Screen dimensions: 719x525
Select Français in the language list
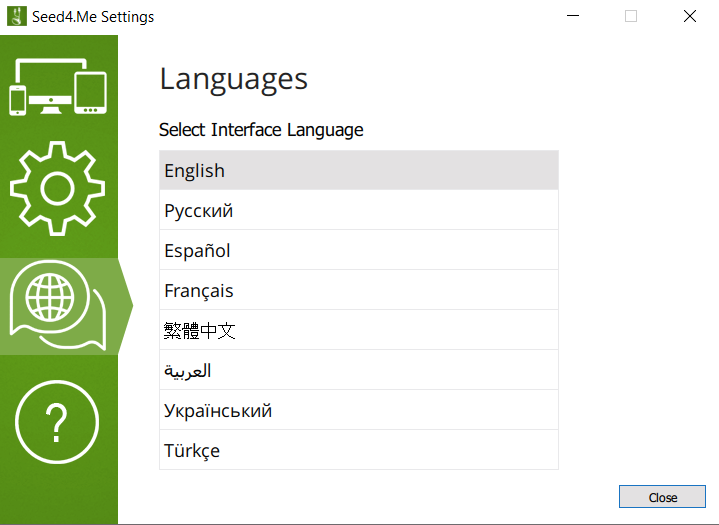(359, 290)
